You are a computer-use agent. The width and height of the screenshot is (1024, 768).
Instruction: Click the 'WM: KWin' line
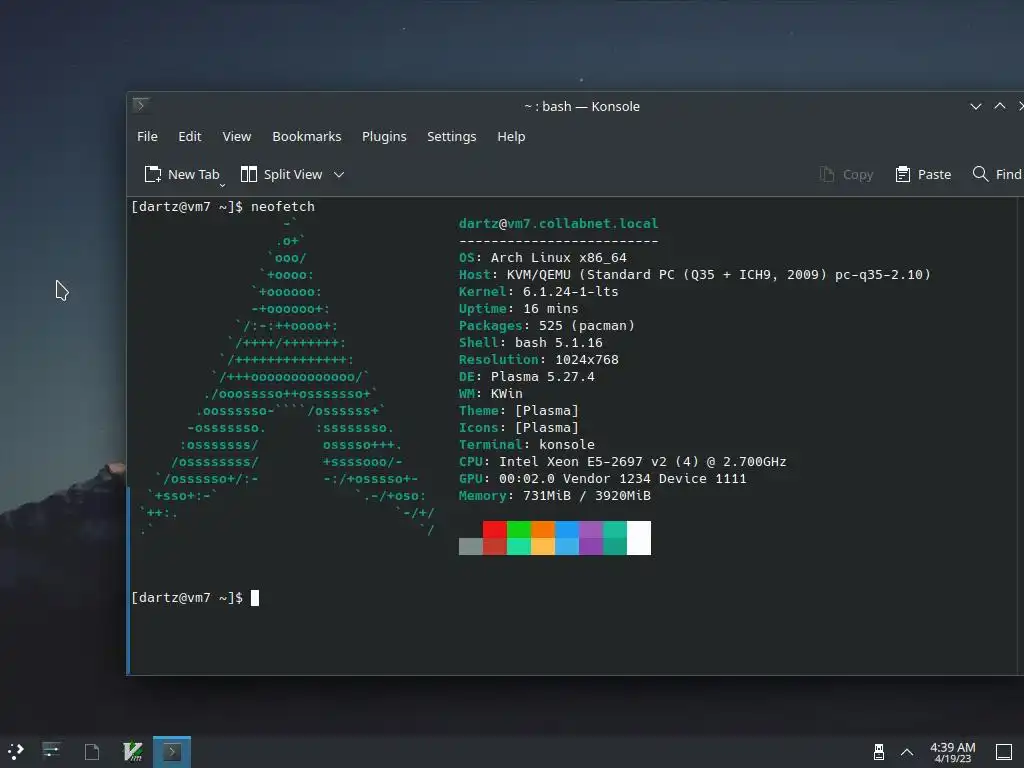[x=490, y=393]
